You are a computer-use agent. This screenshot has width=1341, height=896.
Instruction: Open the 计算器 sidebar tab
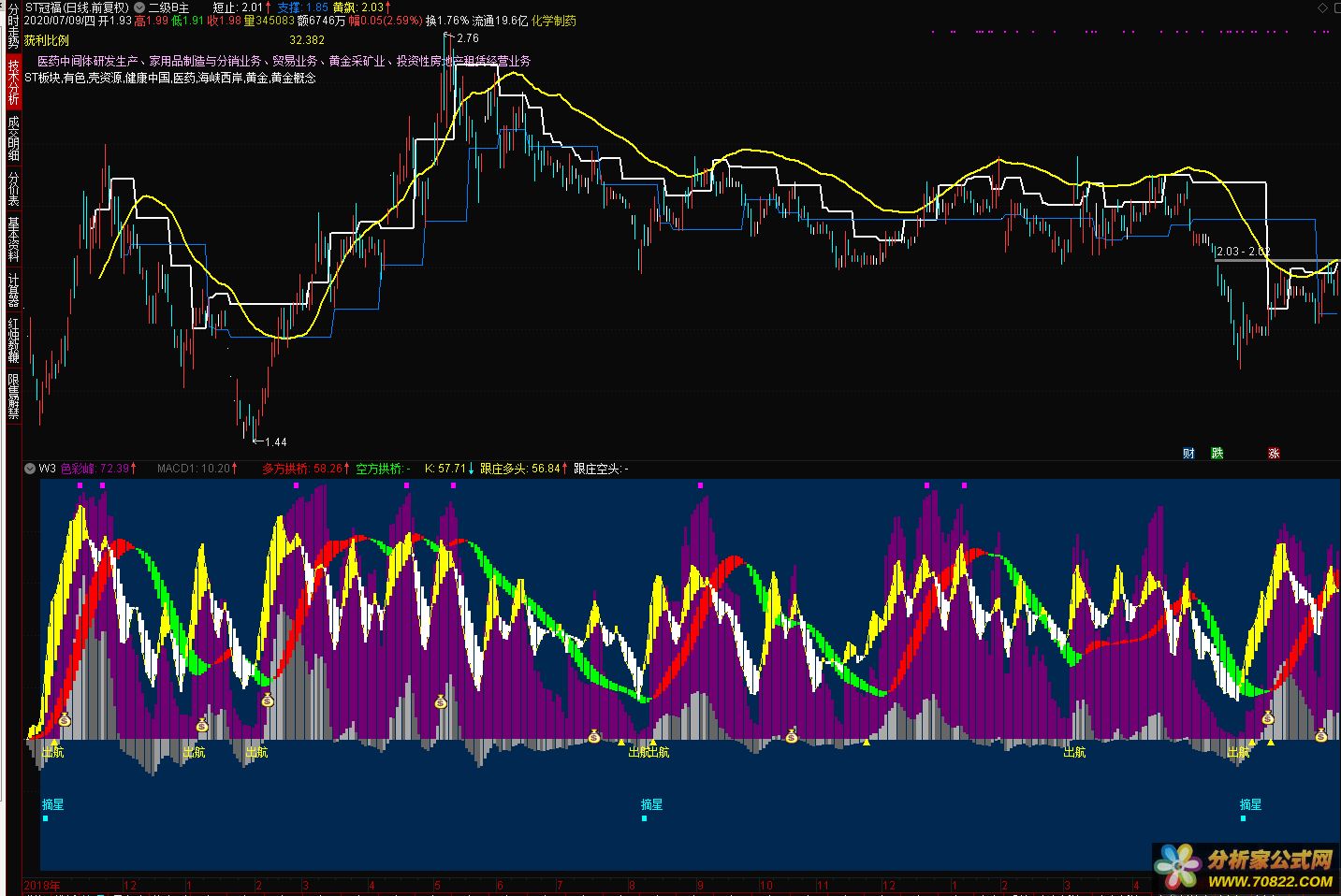(x=13, y=290)
